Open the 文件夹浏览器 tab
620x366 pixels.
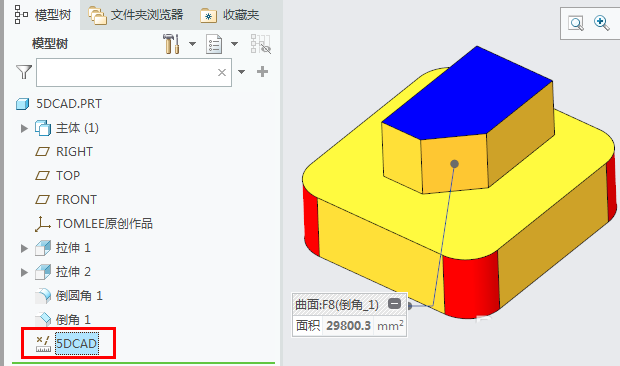point(135,15)
